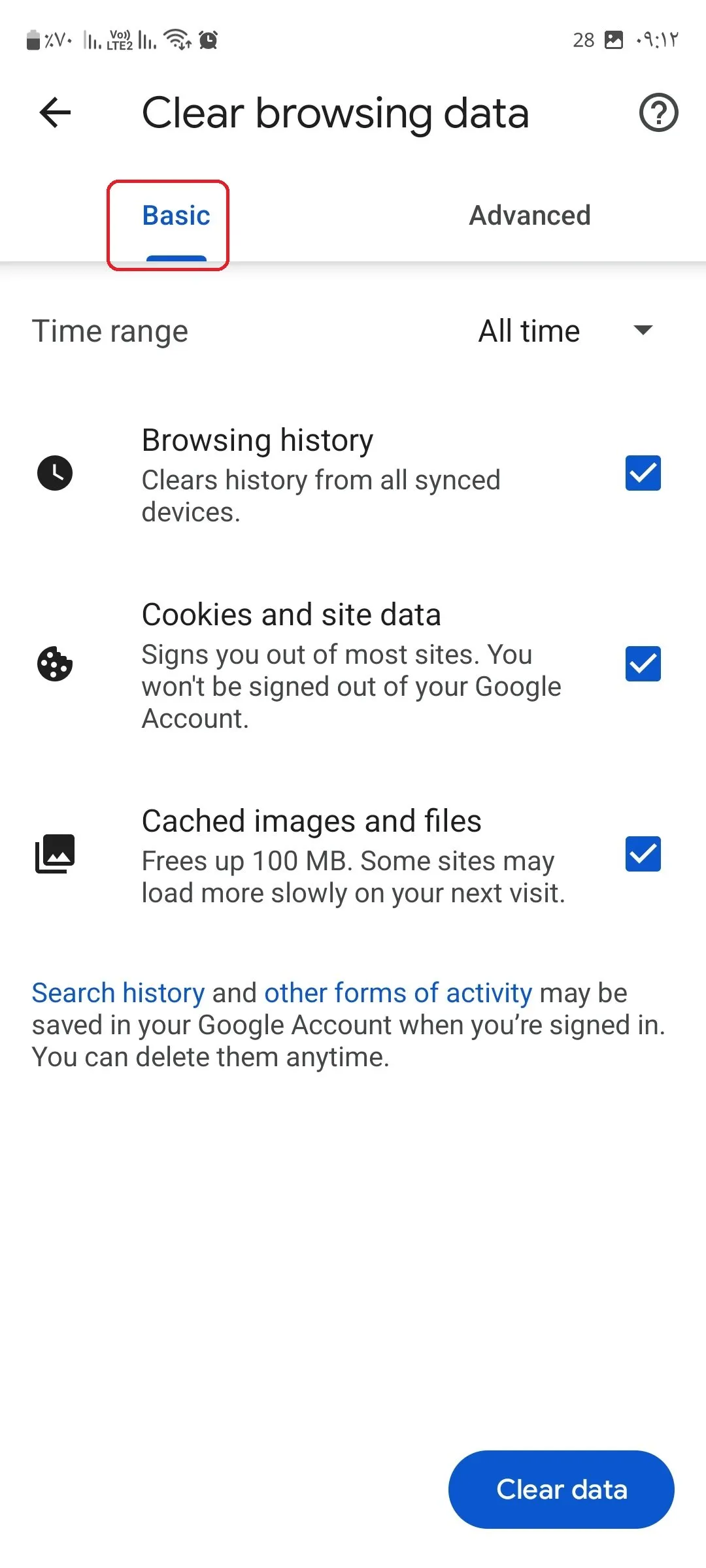Viewport: 706px width, 1568px height.
Task: Tap the cached images icon
Action: coord(55,854)
